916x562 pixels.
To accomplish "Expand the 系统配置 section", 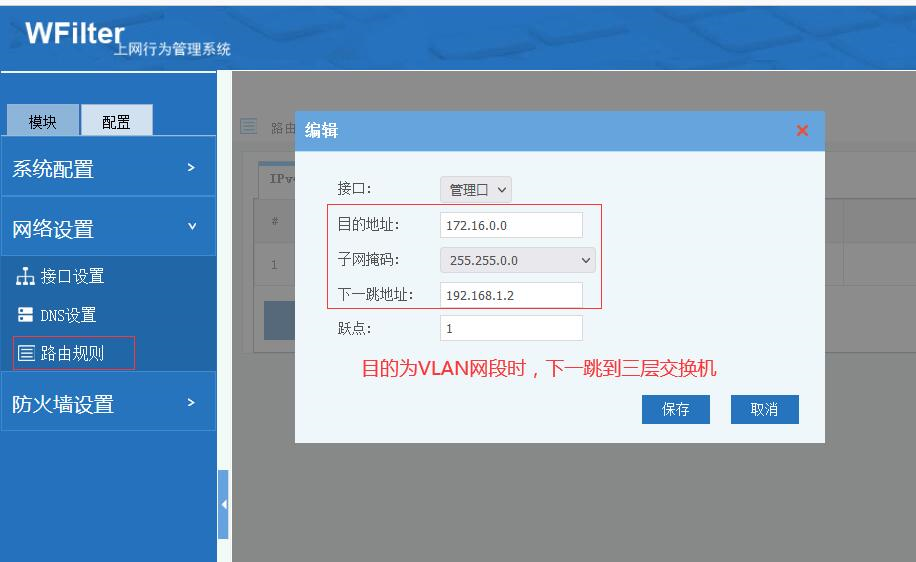I will [107, 168].
